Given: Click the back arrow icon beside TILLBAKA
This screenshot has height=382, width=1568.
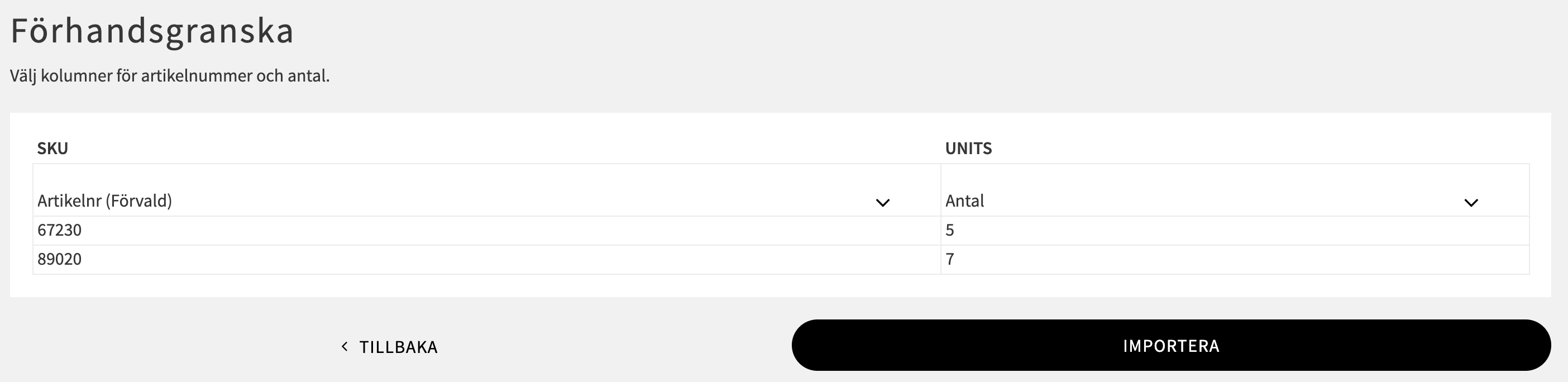Looking at the screenshot, I should click(345, 346).
